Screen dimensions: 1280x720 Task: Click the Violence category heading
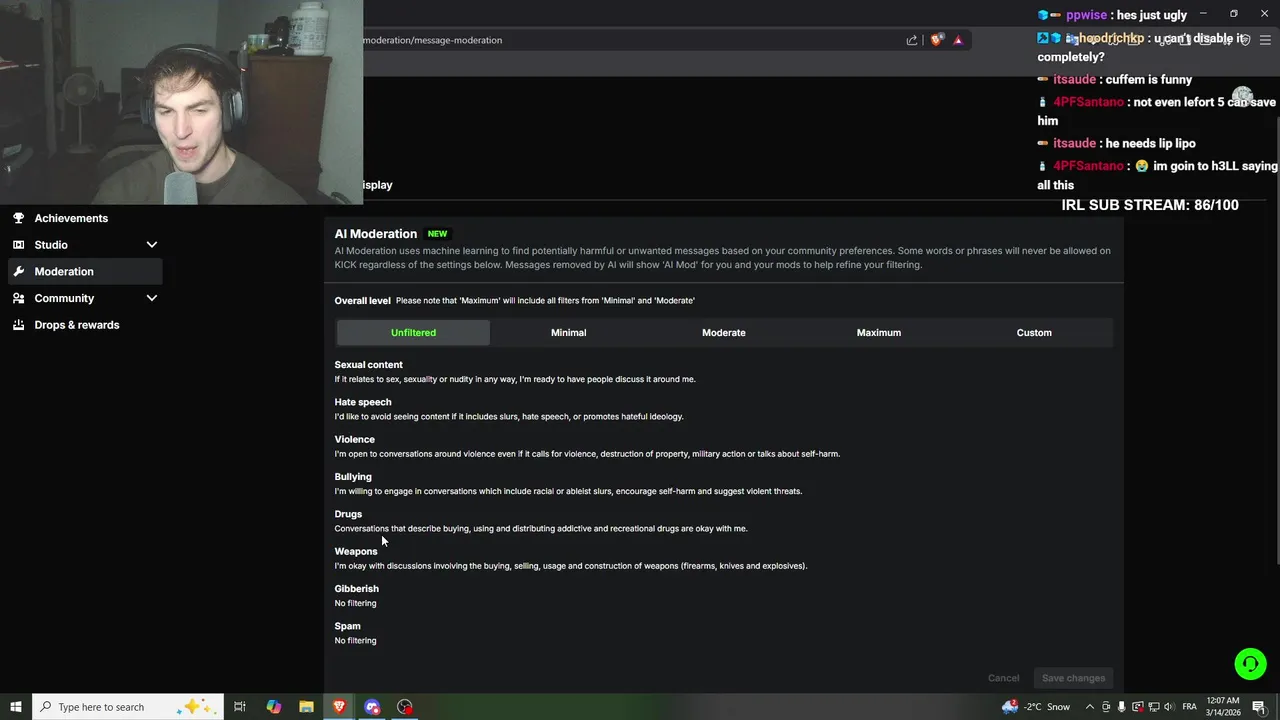click(x=354, y=439)
